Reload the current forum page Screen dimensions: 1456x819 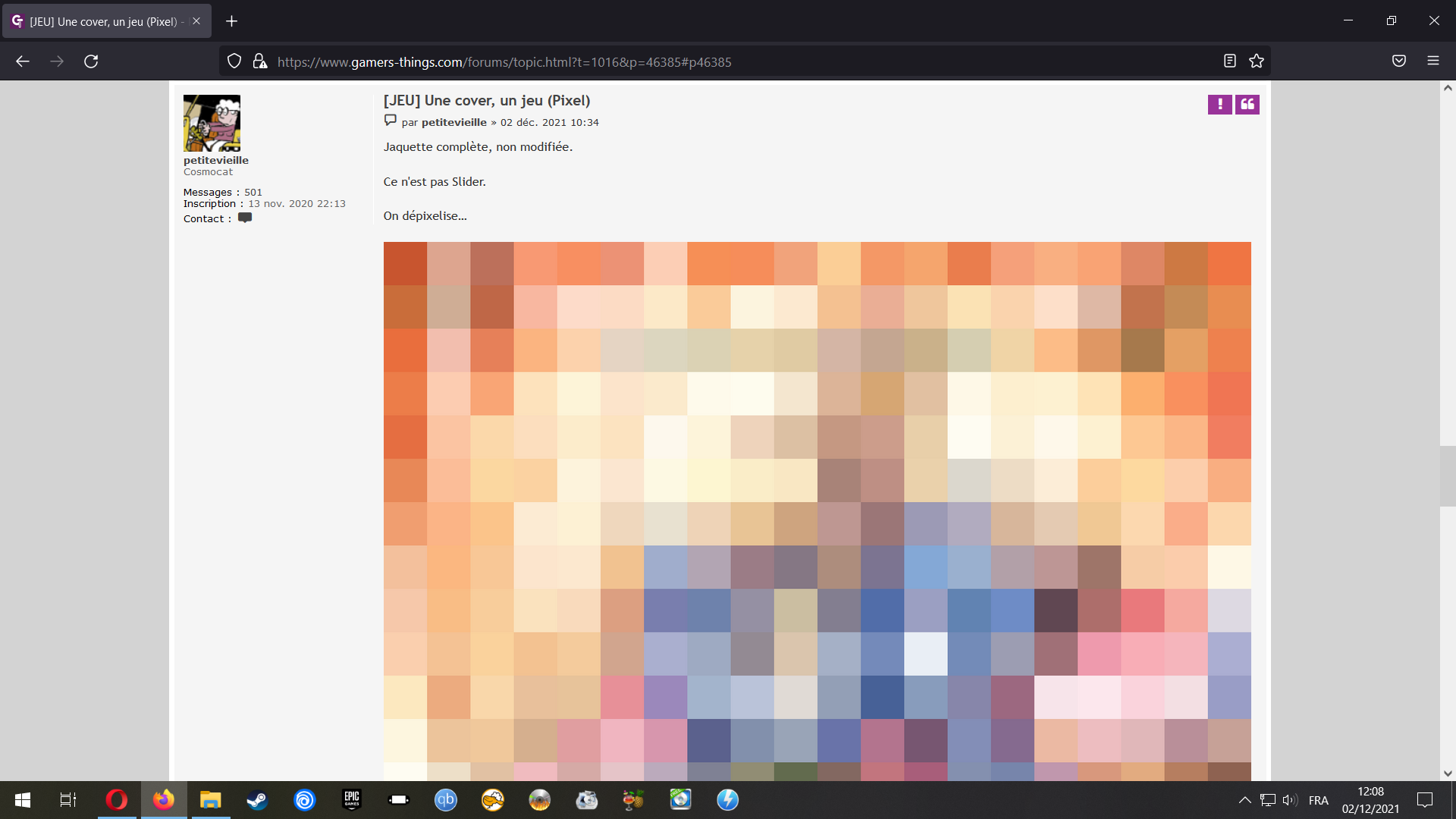pos(91,61)
